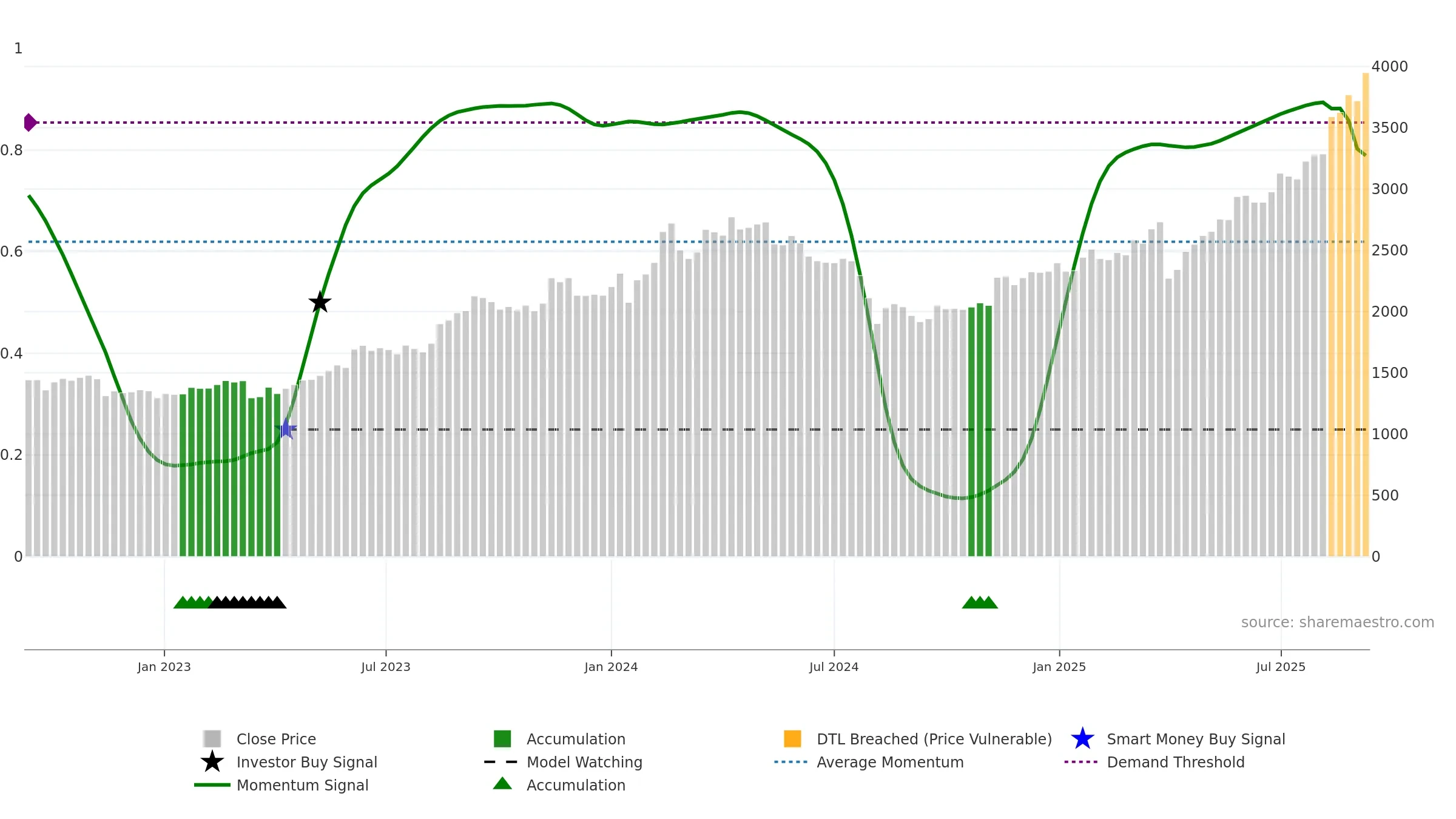Click the green triangle Accumulation legend icon
This screenshot has height=819, width=1456.
[502, 783]
